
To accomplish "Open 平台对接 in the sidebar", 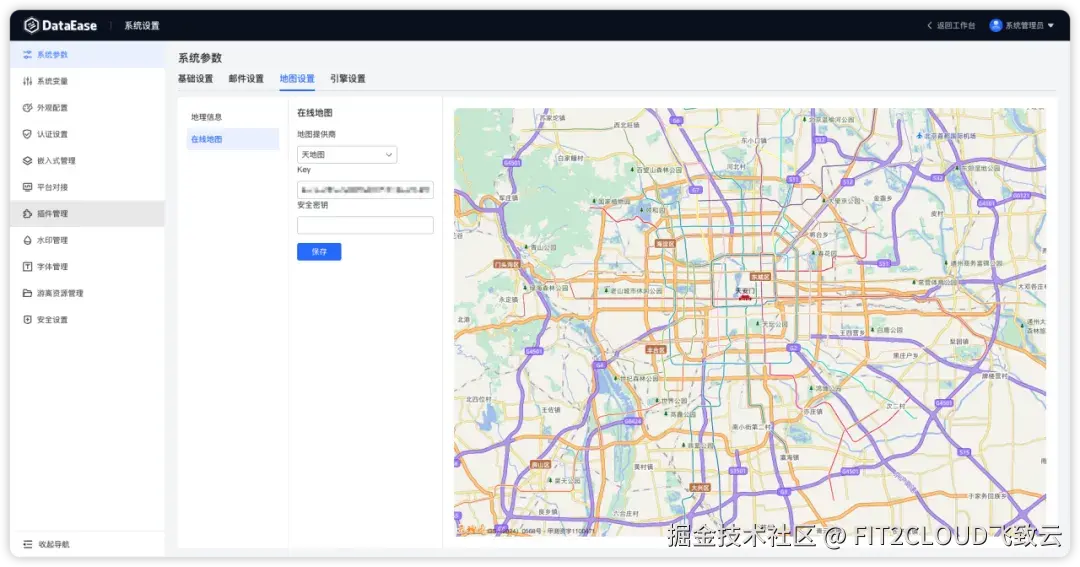I will (87, 187).
